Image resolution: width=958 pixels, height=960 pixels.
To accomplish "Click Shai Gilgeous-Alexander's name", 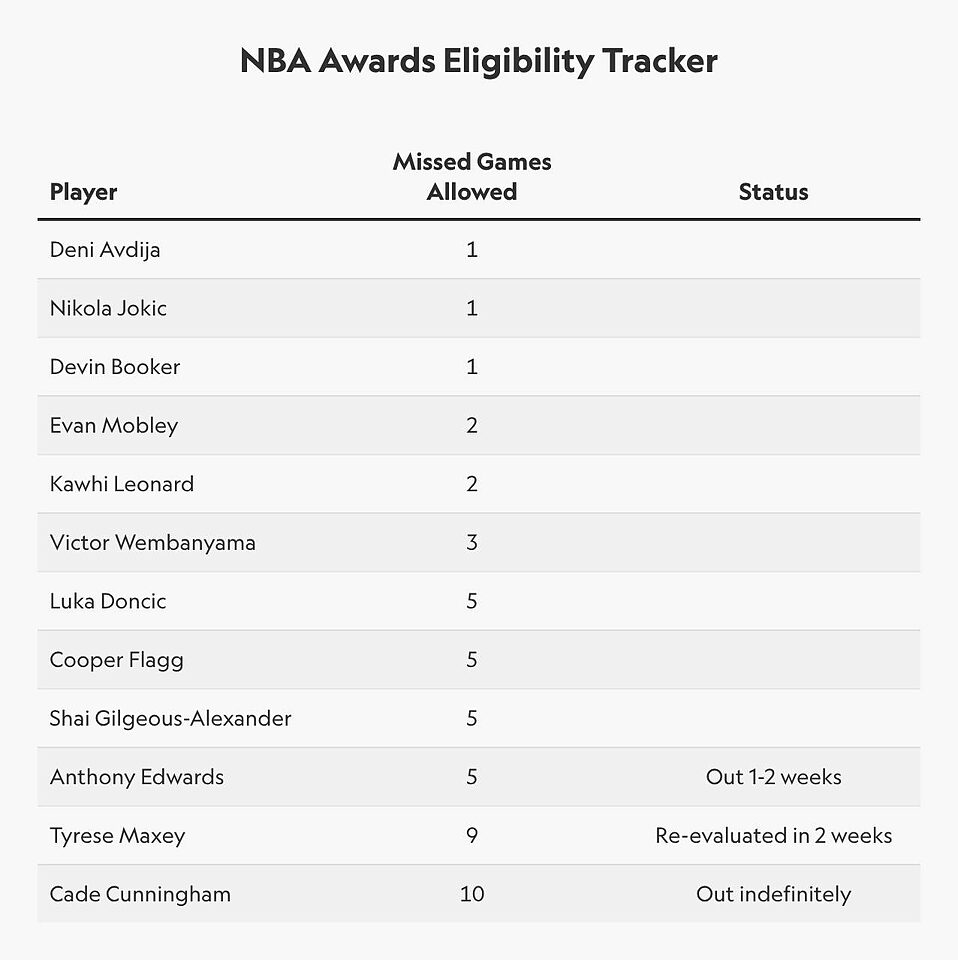I will [x=171, y=718].
